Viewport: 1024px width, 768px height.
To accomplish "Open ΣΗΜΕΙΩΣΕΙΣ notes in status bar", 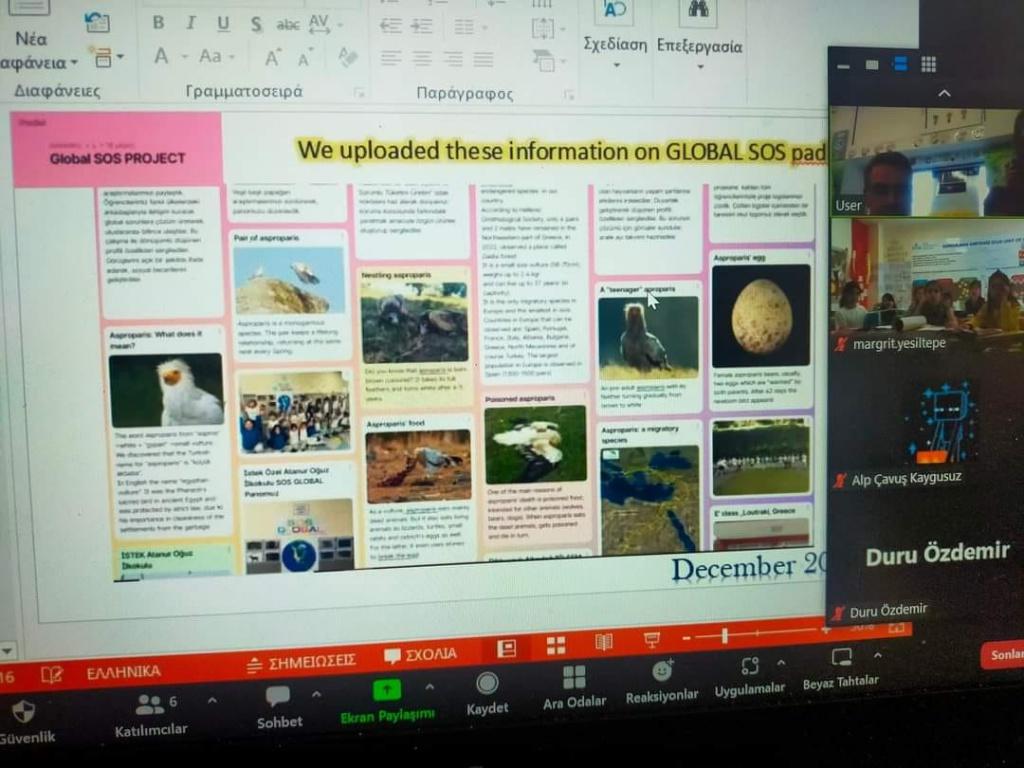I will tap(302, 661).
